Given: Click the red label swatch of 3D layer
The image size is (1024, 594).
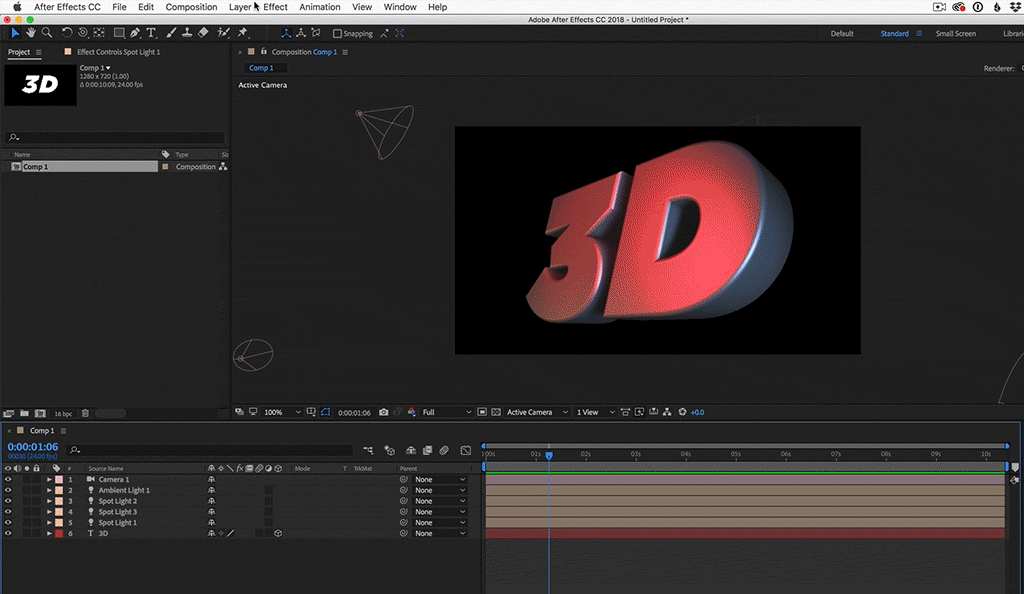Looking at the screenshot, I should click(x=58, y=534).
